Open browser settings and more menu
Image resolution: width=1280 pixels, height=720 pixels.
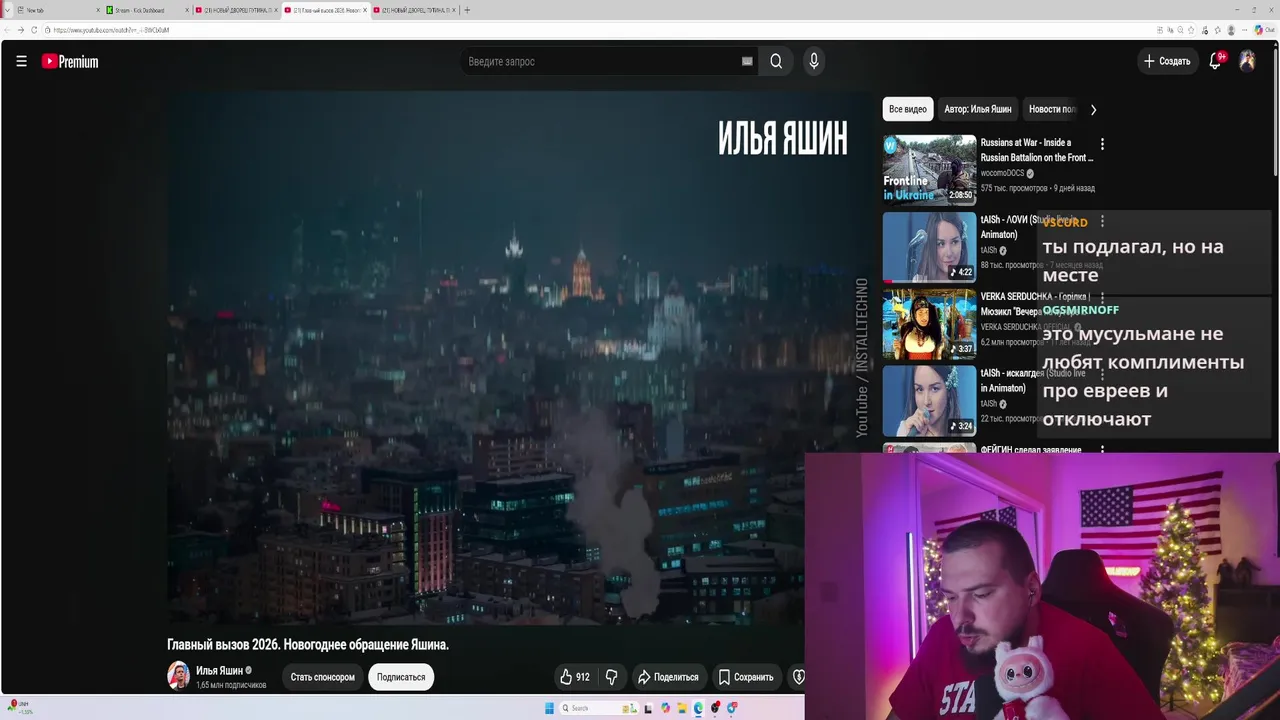pos(1245,30)
